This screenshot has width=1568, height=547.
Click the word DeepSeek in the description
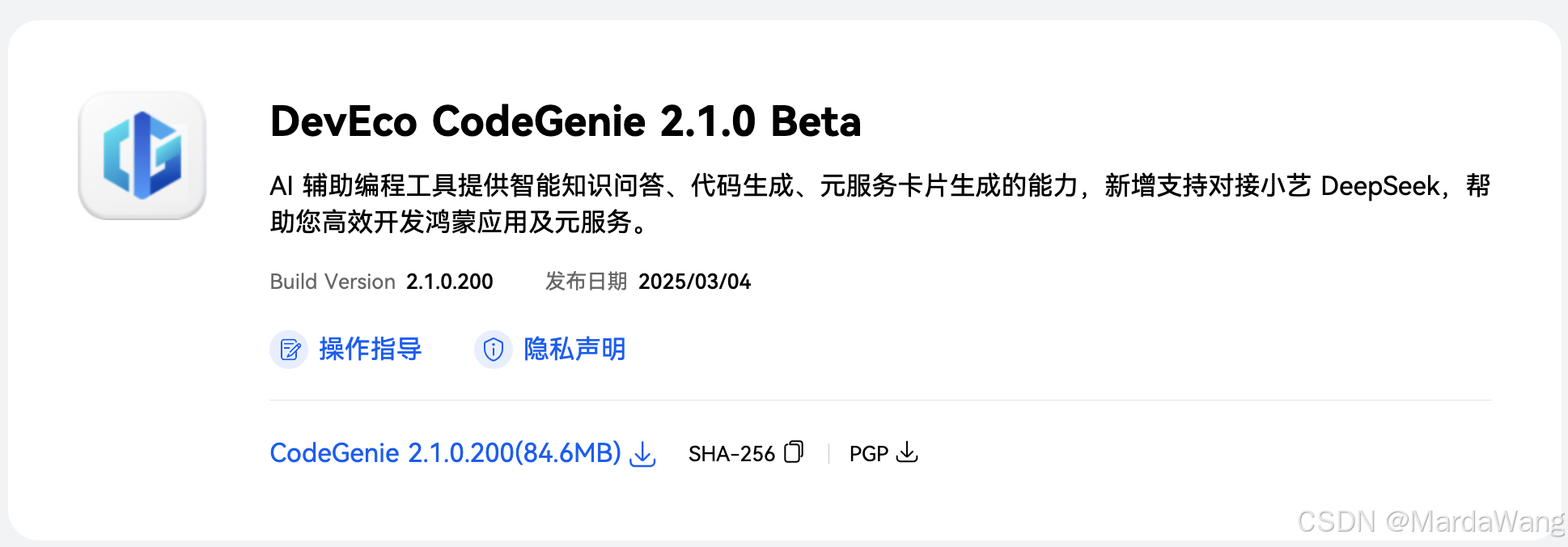pyautogui.click(x=1380, y=187)
